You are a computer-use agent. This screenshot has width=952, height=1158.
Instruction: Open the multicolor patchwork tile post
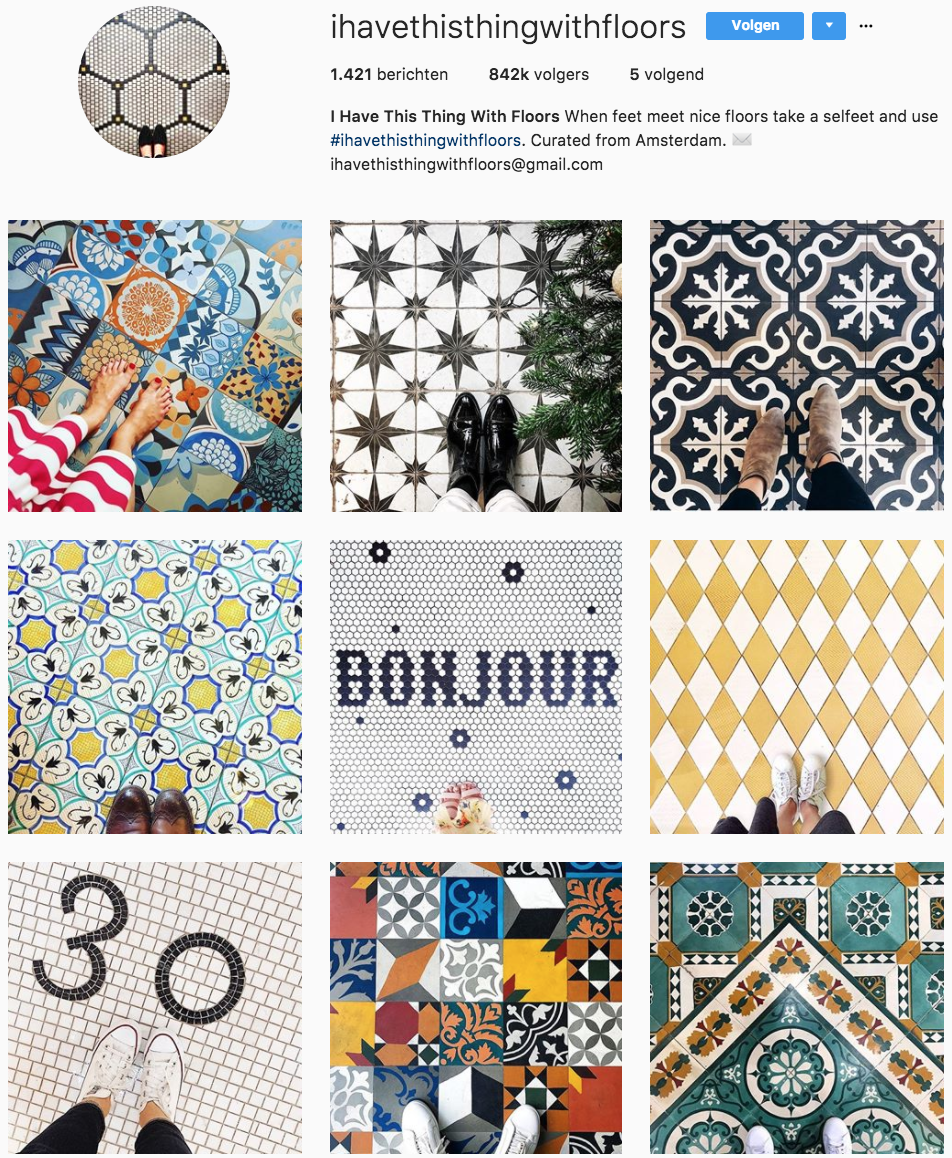click(x=476, y=1008)
